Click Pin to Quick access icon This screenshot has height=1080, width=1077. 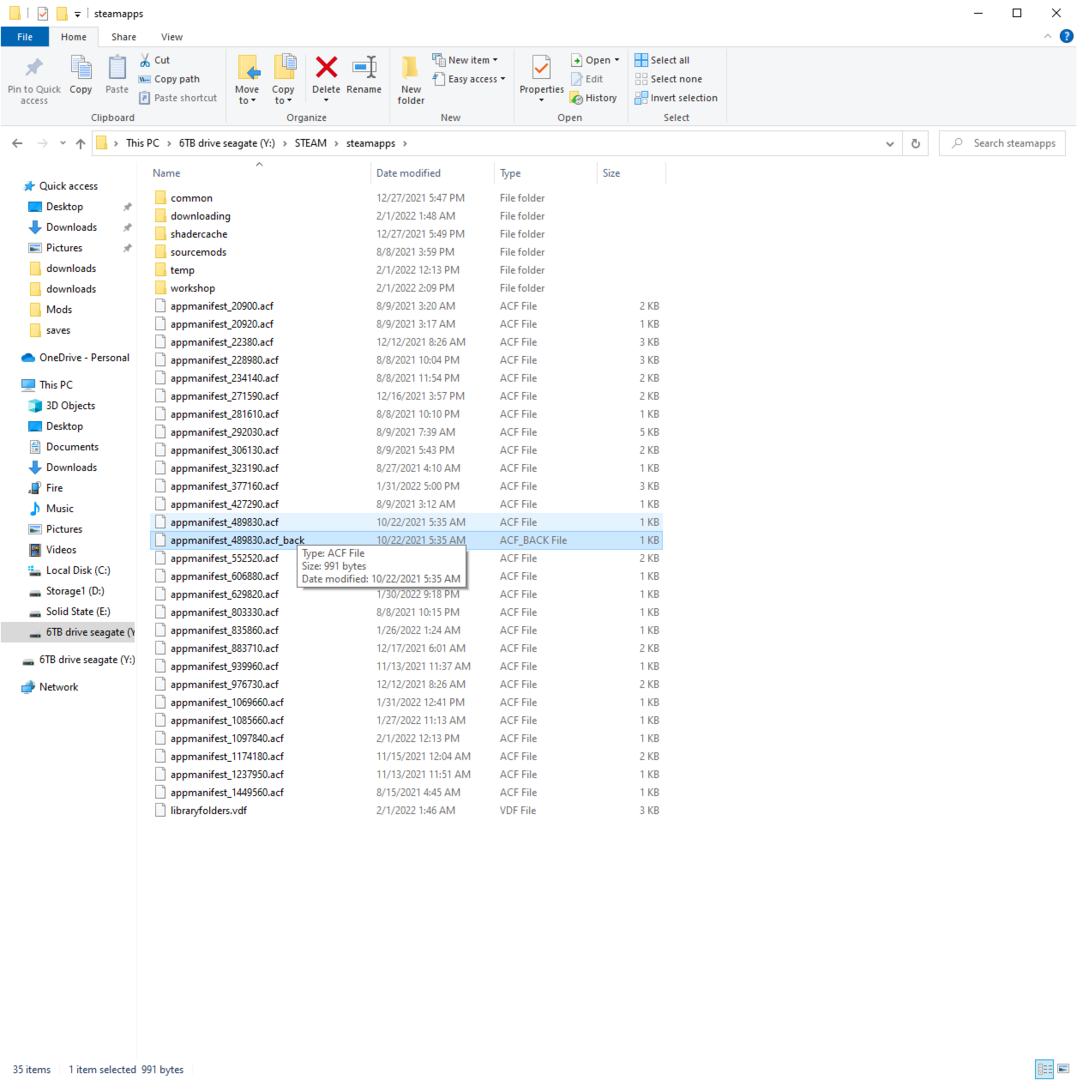point(34,68)
